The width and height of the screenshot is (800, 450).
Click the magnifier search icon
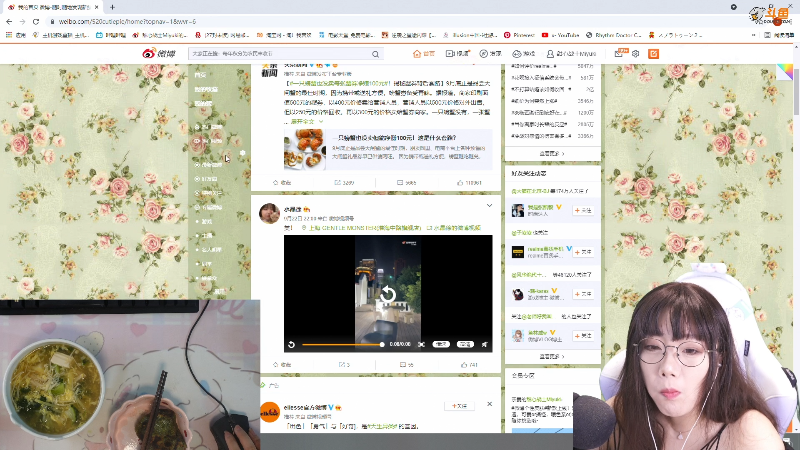(x=375, y=54)
